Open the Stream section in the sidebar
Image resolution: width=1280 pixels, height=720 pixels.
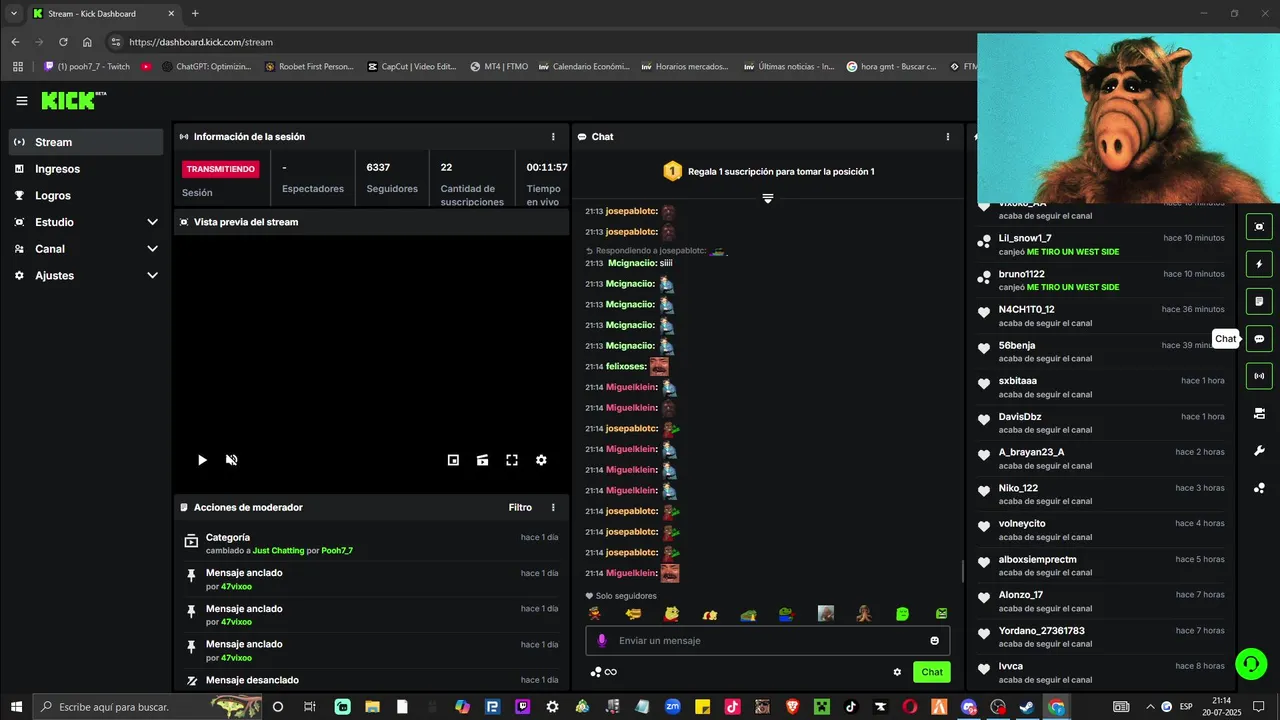86,142
